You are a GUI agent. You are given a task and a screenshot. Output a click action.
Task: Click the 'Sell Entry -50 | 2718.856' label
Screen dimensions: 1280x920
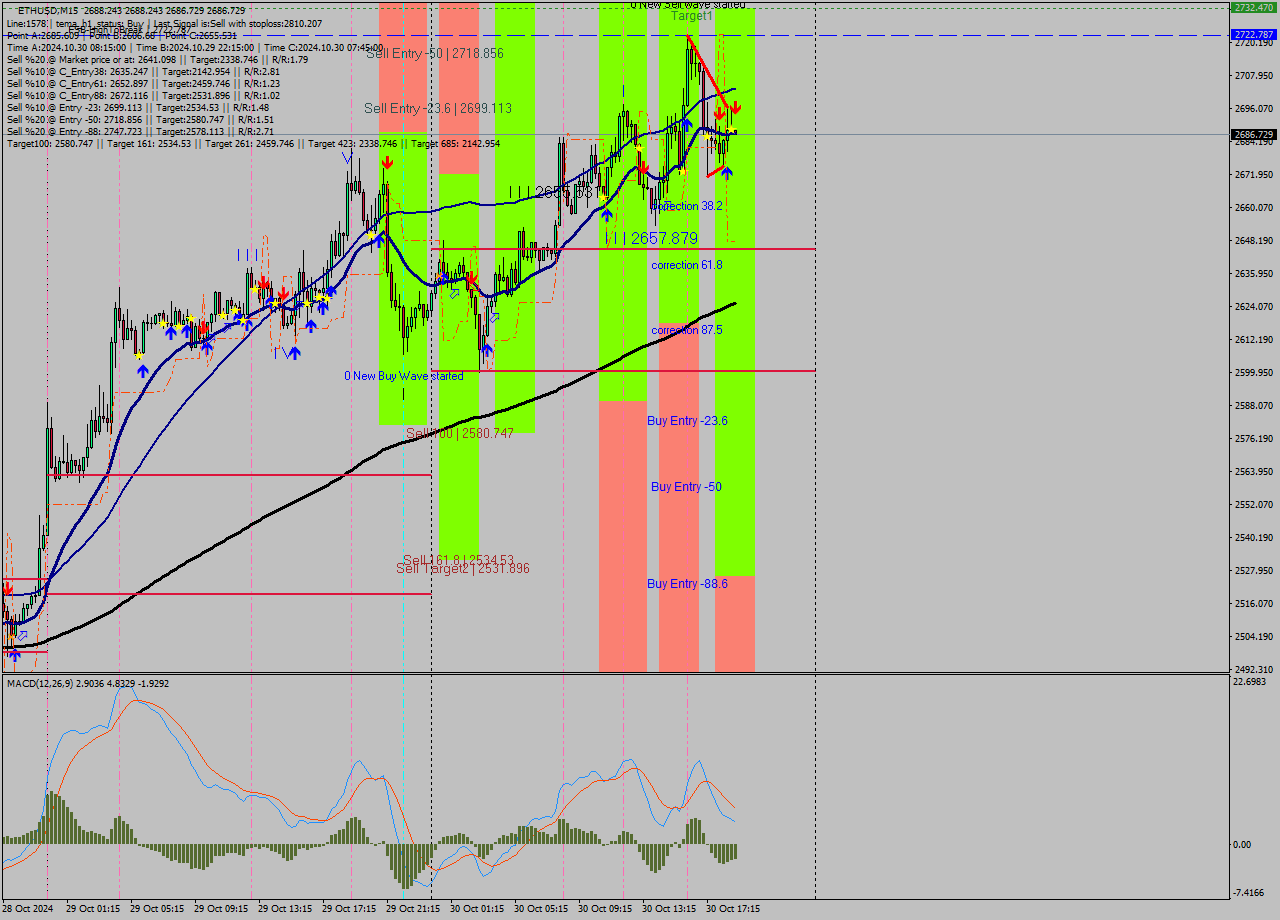[x=434, y=53]
